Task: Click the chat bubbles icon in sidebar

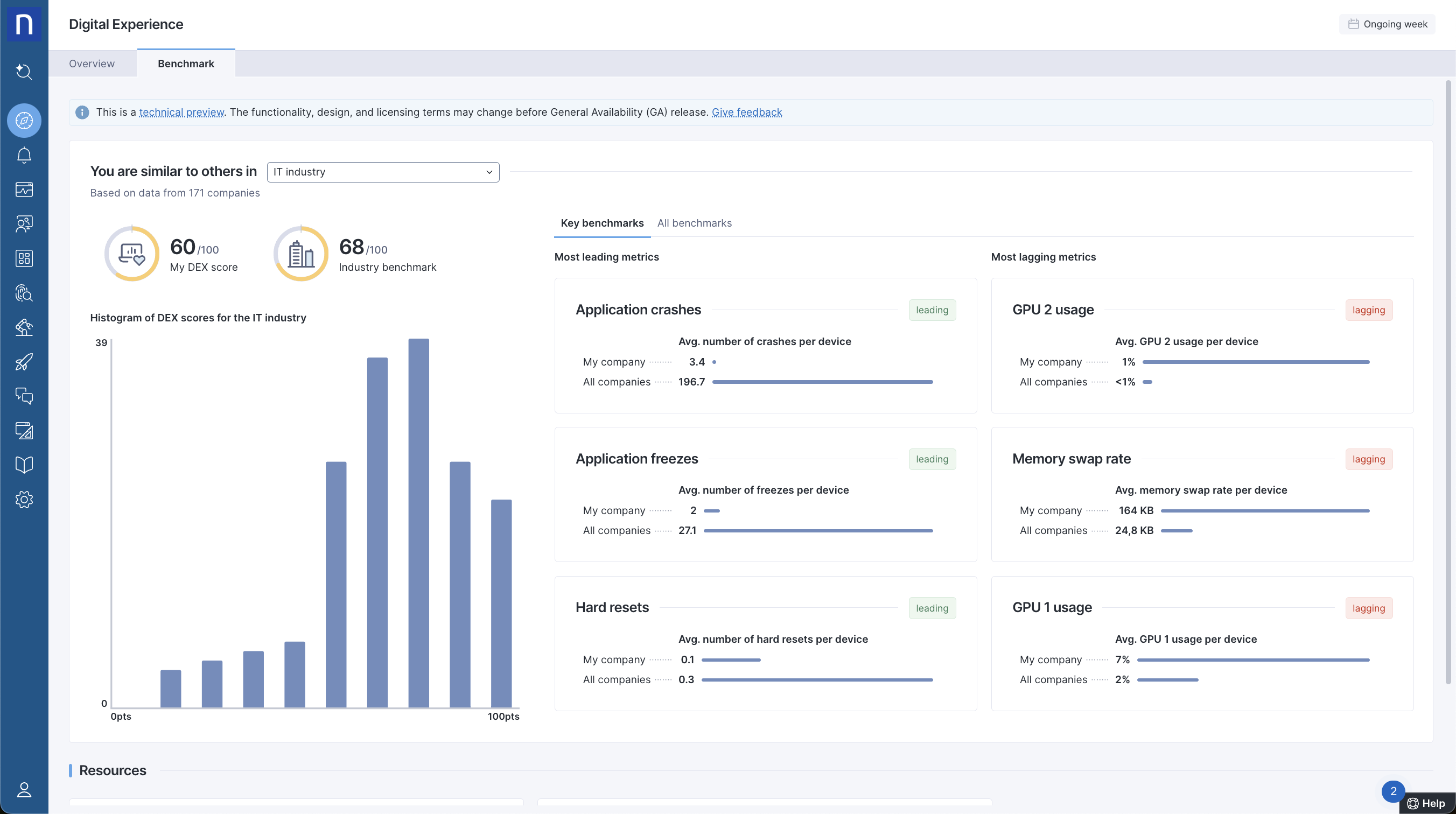Action: click(24, 396)
